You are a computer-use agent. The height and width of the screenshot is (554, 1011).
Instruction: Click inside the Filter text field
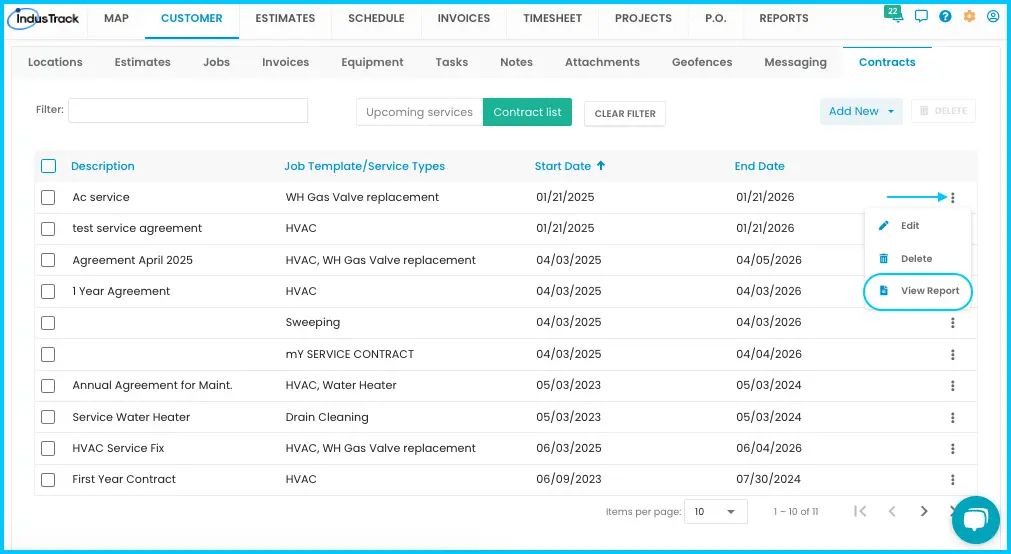(x=188, y=110)
